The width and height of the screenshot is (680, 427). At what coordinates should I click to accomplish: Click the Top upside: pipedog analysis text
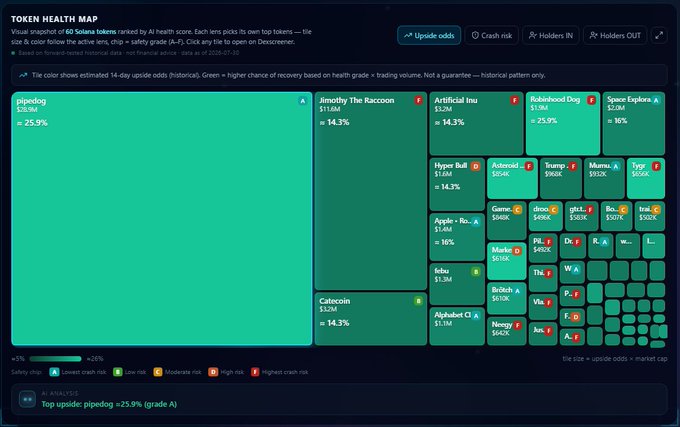[x=109, y=404]
